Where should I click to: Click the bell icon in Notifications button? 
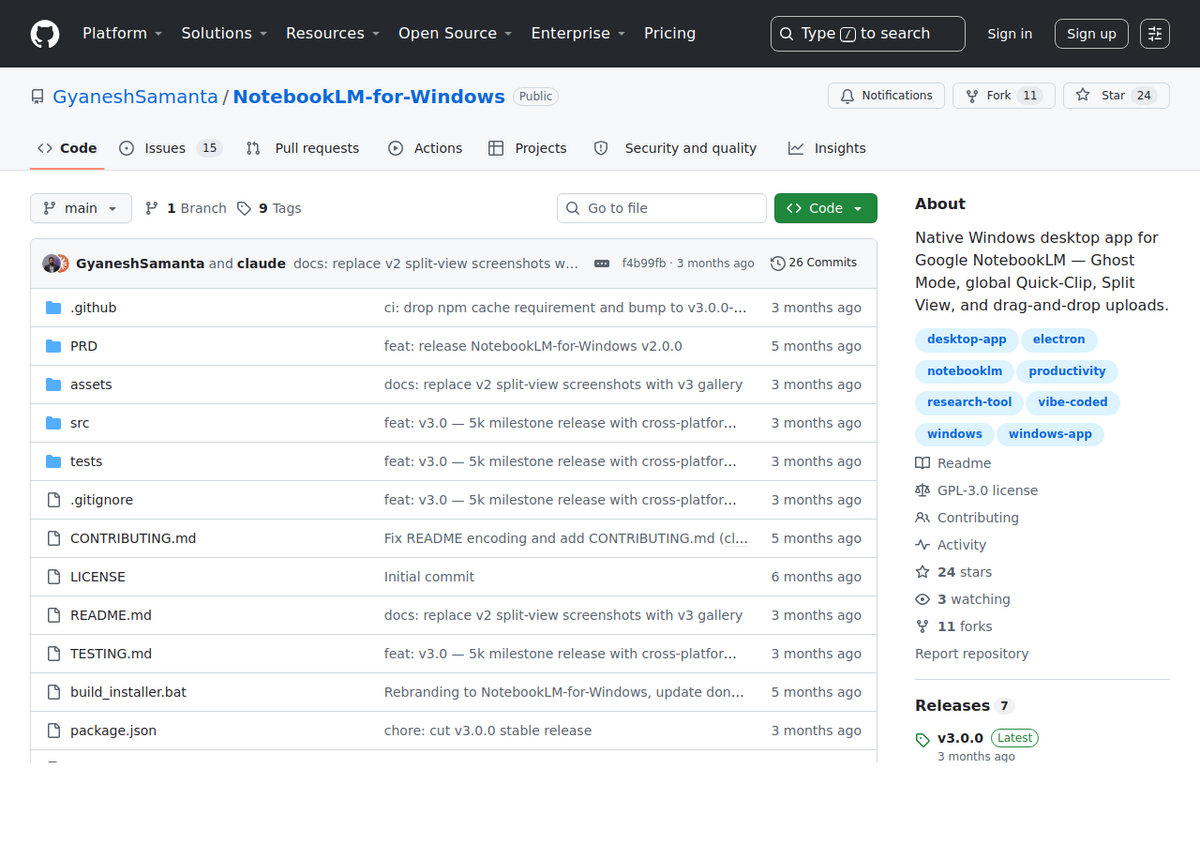[x=847, y=96]
